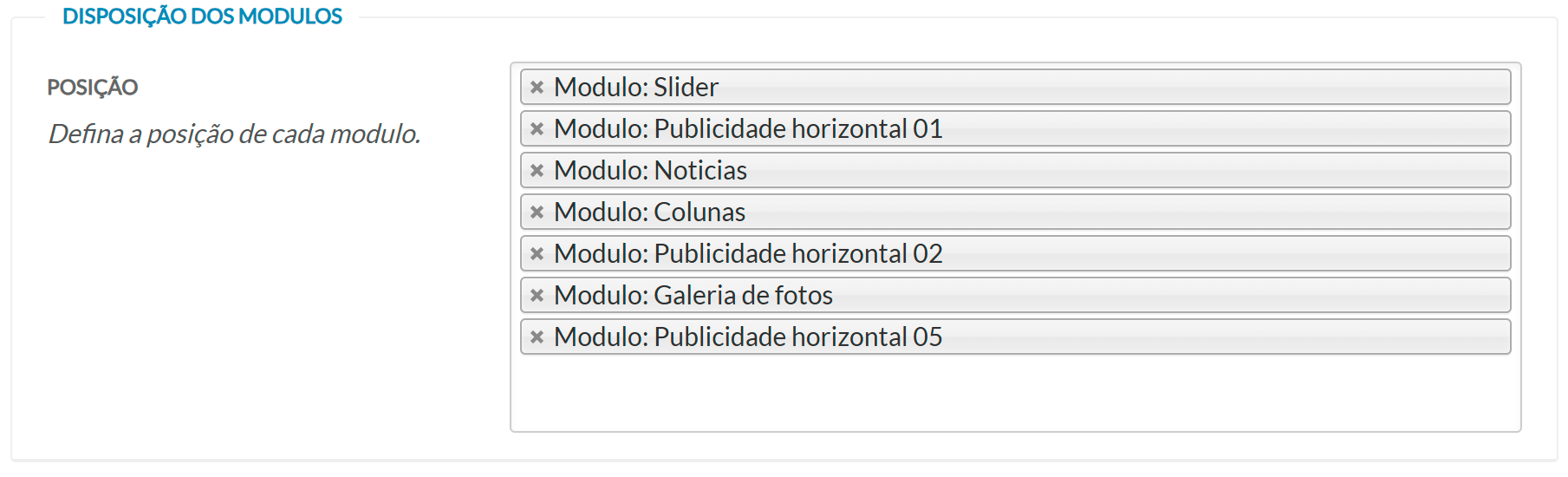Remove Publicidade horizontal 05 module

tap(537, 337)
